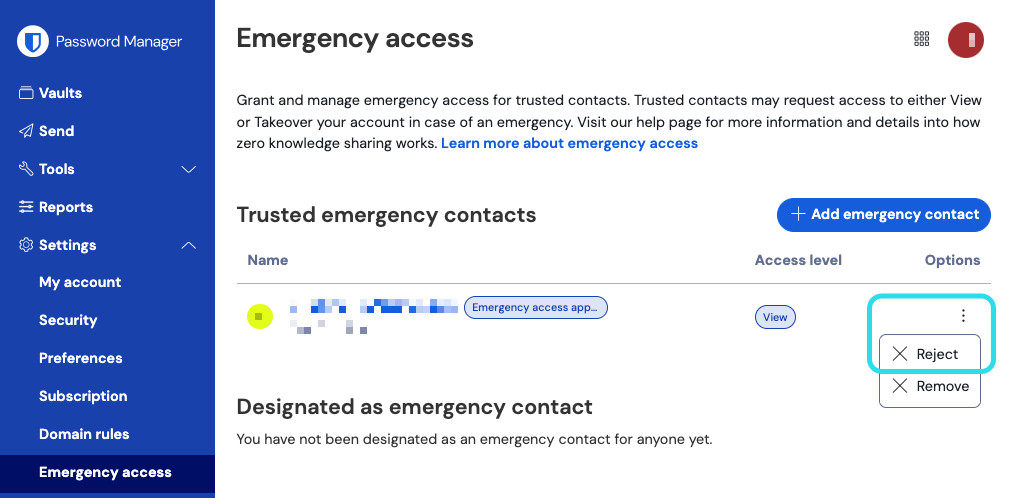This screenshot has height=498, width=1012.
Task: Expand the Tools submenu chevron
Action: point(188,169)
